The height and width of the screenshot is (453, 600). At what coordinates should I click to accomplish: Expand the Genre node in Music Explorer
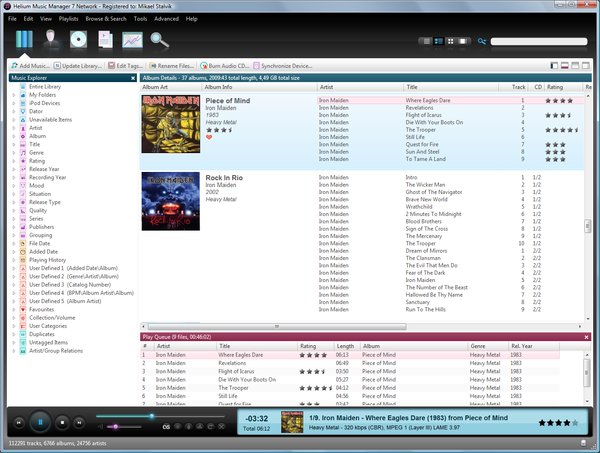coord(14,151)
